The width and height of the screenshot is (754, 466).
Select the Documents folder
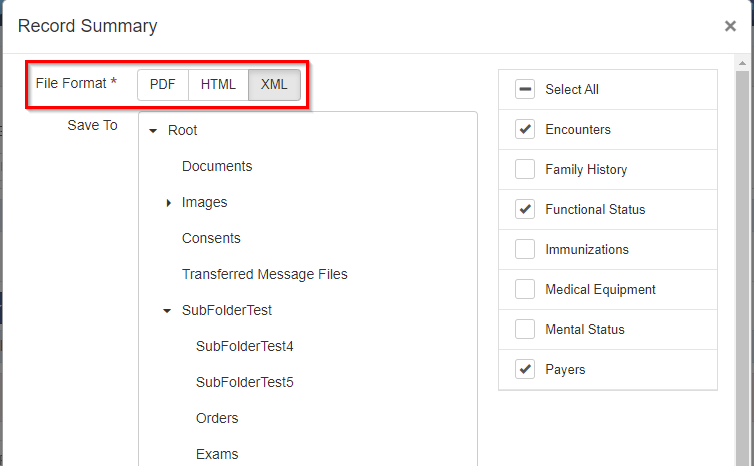[x=217, y=166]
